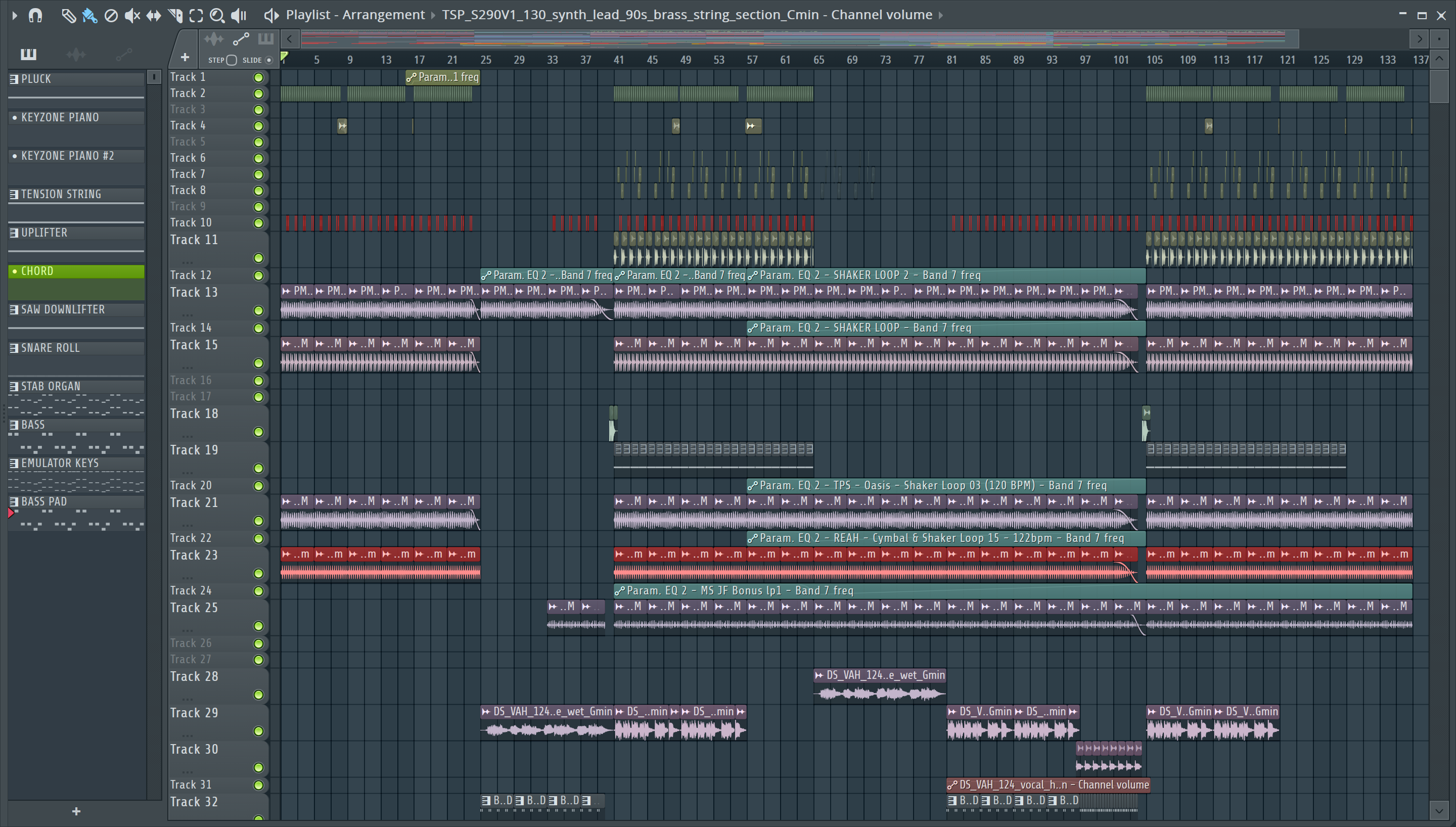Click the plus button above Track 1

185,57
